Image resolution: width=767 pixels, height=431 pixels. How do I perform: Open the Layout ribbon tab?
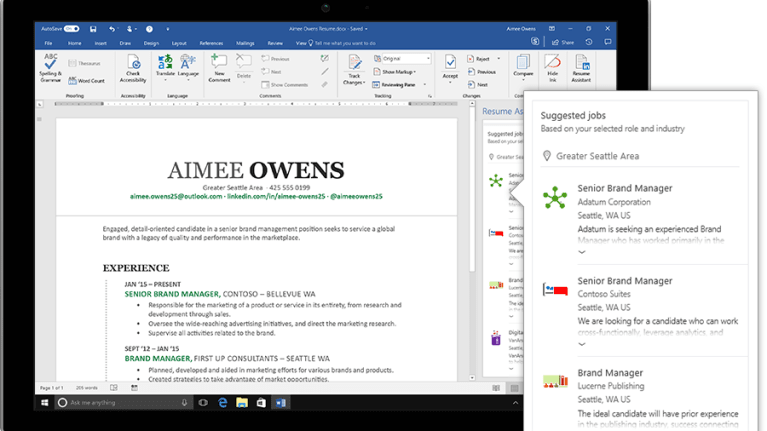(x=179, y=43)
